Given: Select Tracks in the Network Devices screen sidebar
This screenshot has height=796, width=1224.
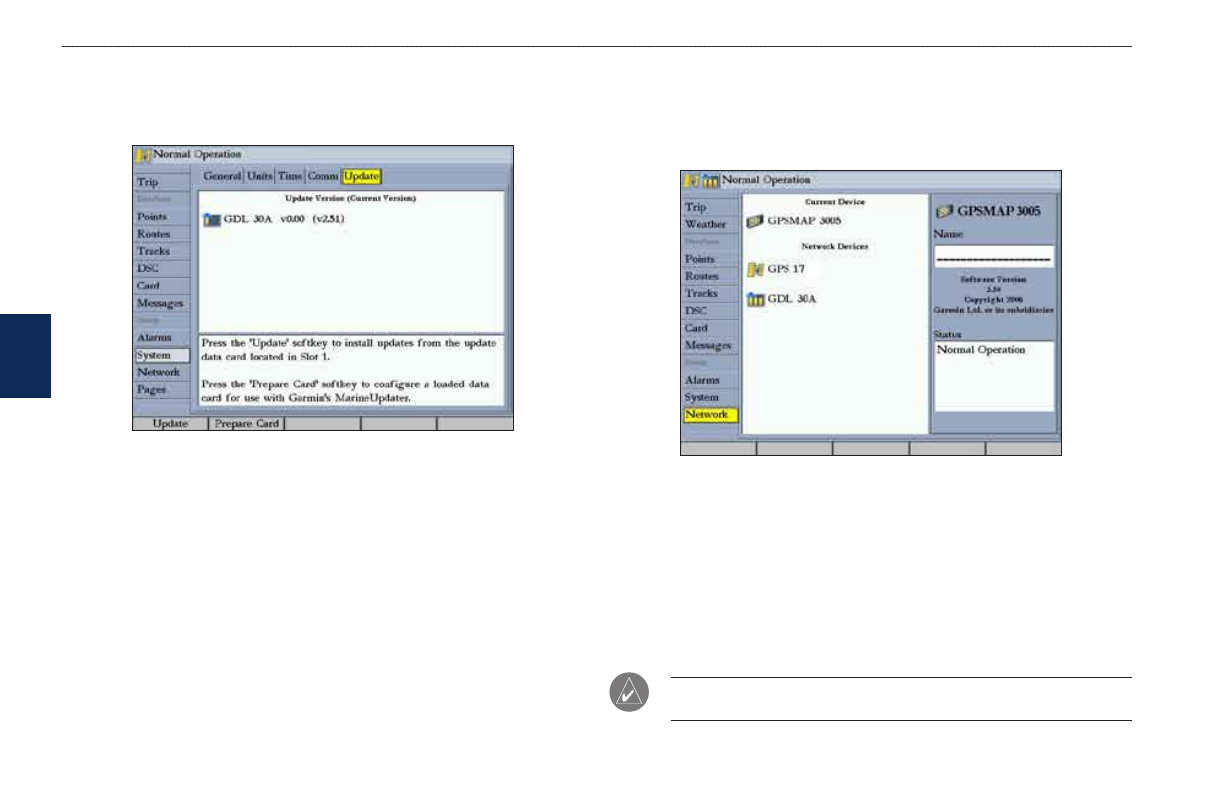Looking at the screenshot, I should coord(710,293).
